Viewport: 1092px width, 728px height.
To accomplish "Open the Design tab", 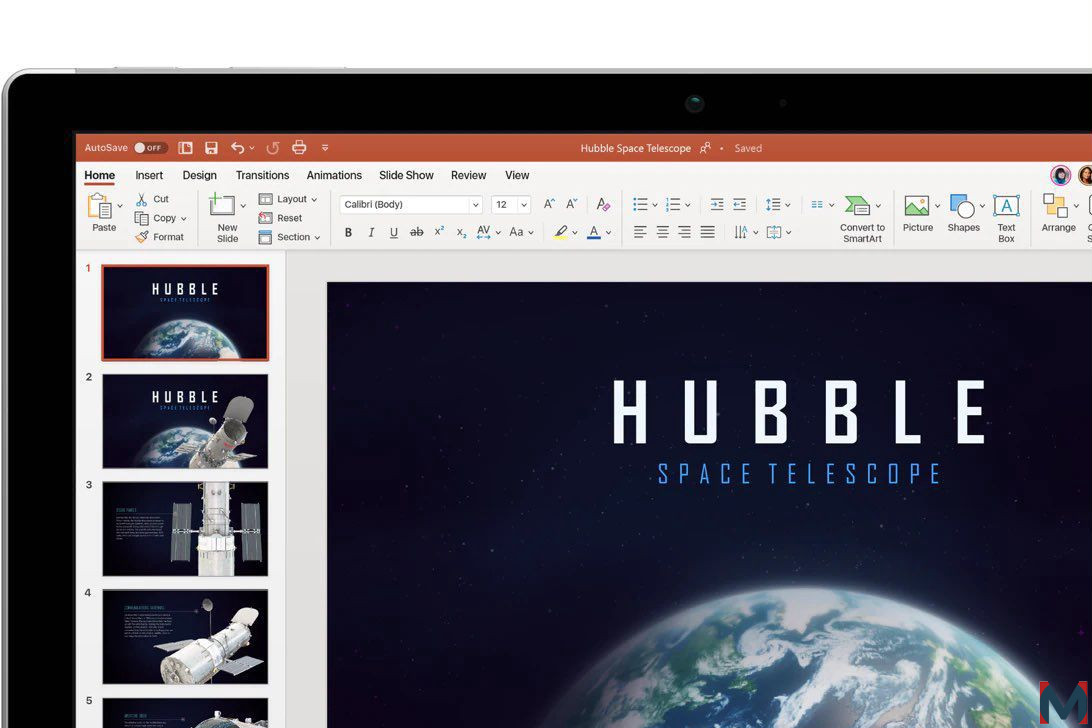I will [199, 176].
